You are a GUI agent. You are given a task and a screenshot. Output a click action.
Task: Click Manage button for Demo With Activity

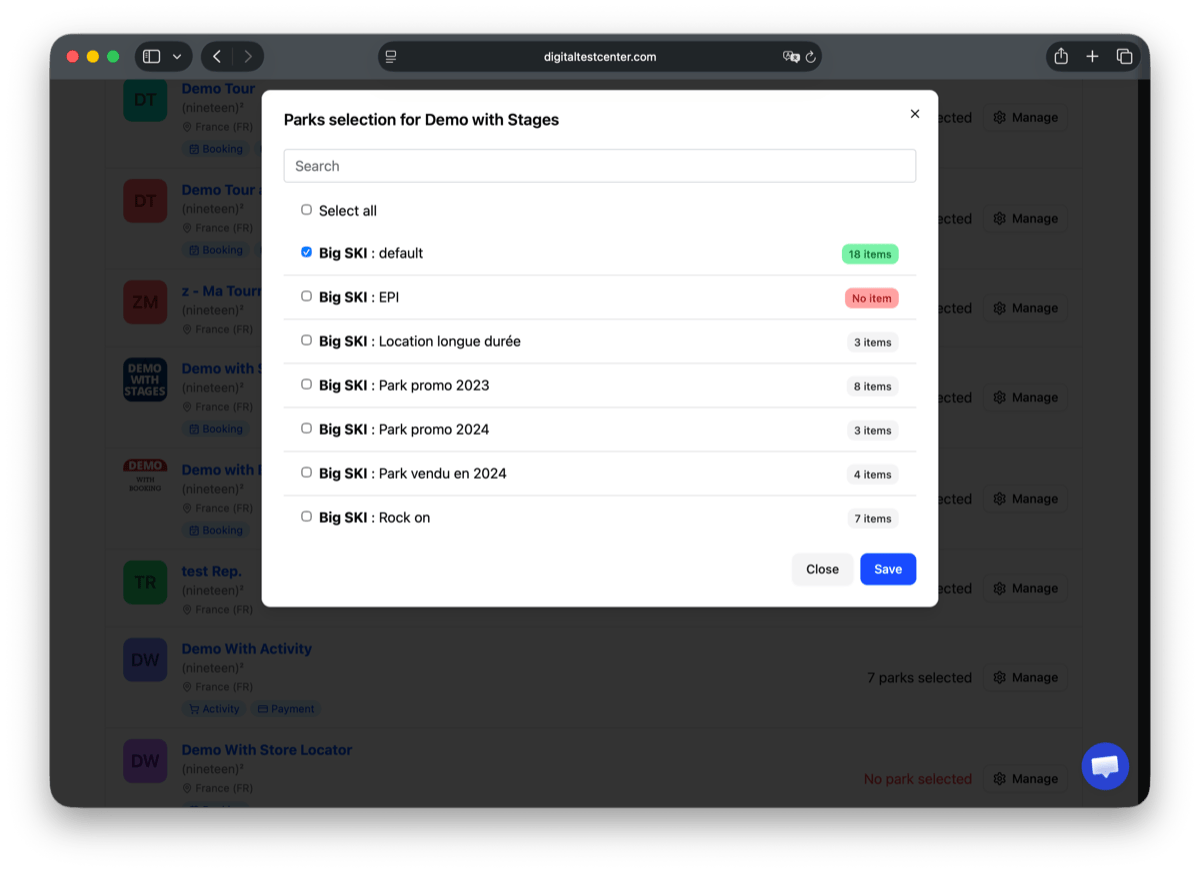click(1025, 677)
